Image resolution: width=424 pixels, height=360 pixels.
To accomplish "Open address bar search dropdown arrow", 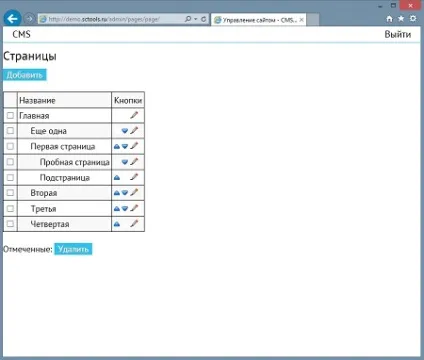I will click(196, 19).
